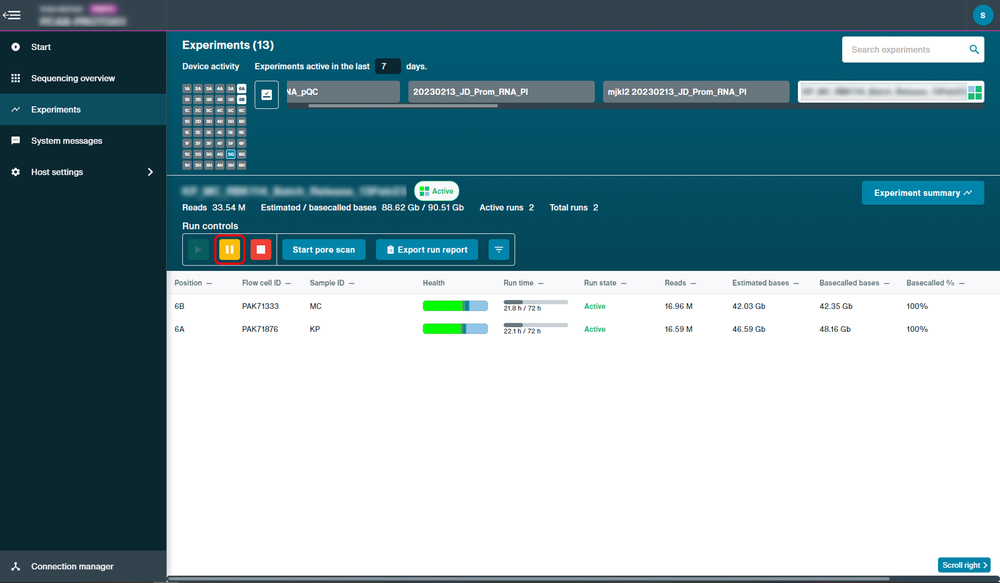Select experiment card 20230213_JD_Prom_RNA_PI
The image size is (1000, 583).
501,92
